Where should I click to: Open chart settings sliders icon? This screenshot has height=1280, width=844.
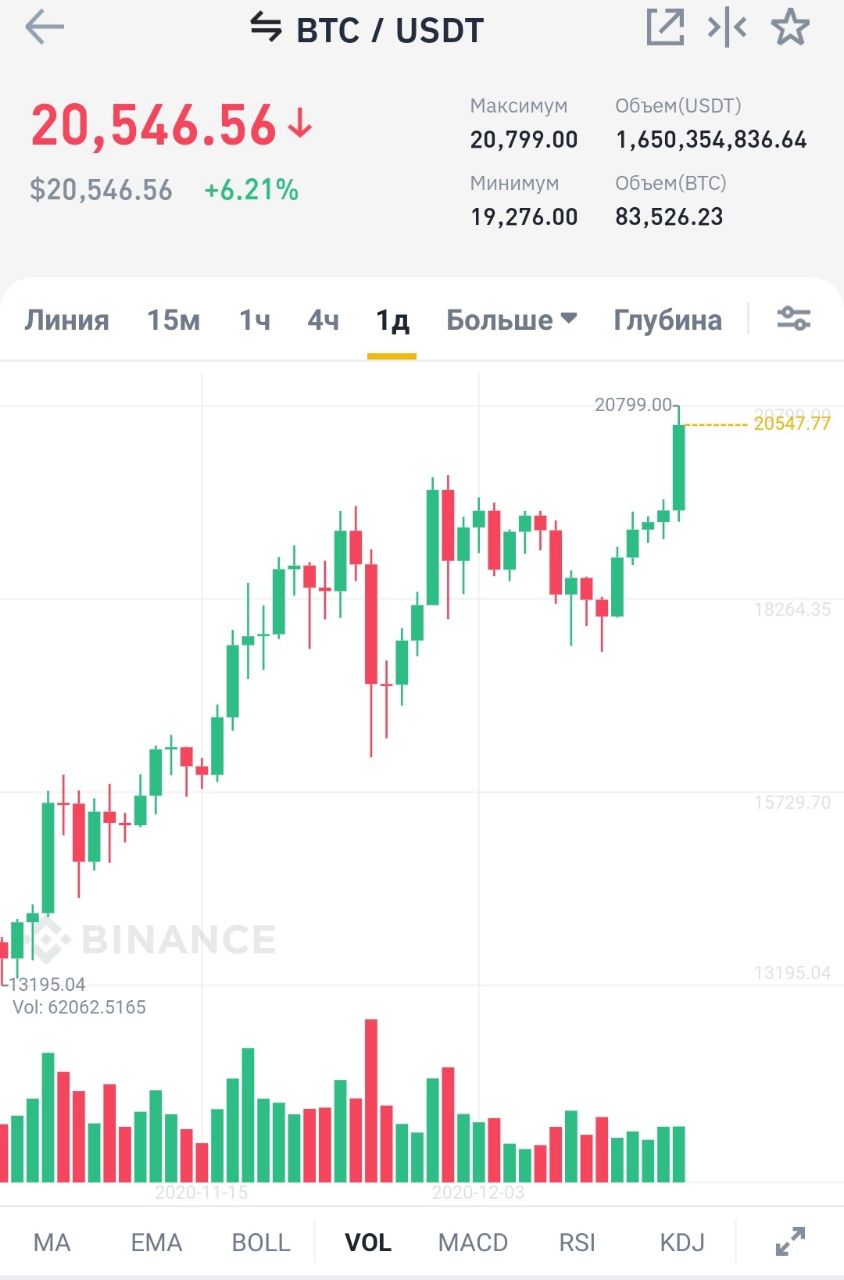point(794,319)
